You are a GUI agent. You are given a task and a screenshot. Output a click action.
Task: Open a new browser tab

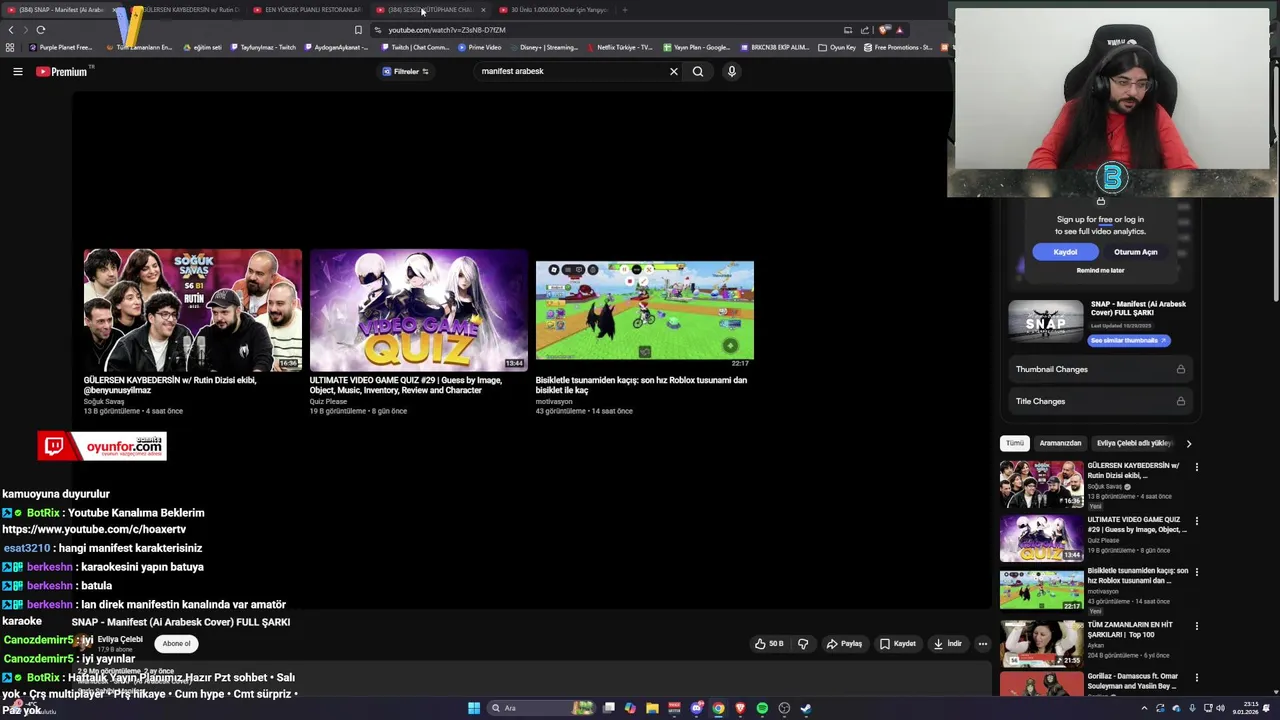(624, 10)
